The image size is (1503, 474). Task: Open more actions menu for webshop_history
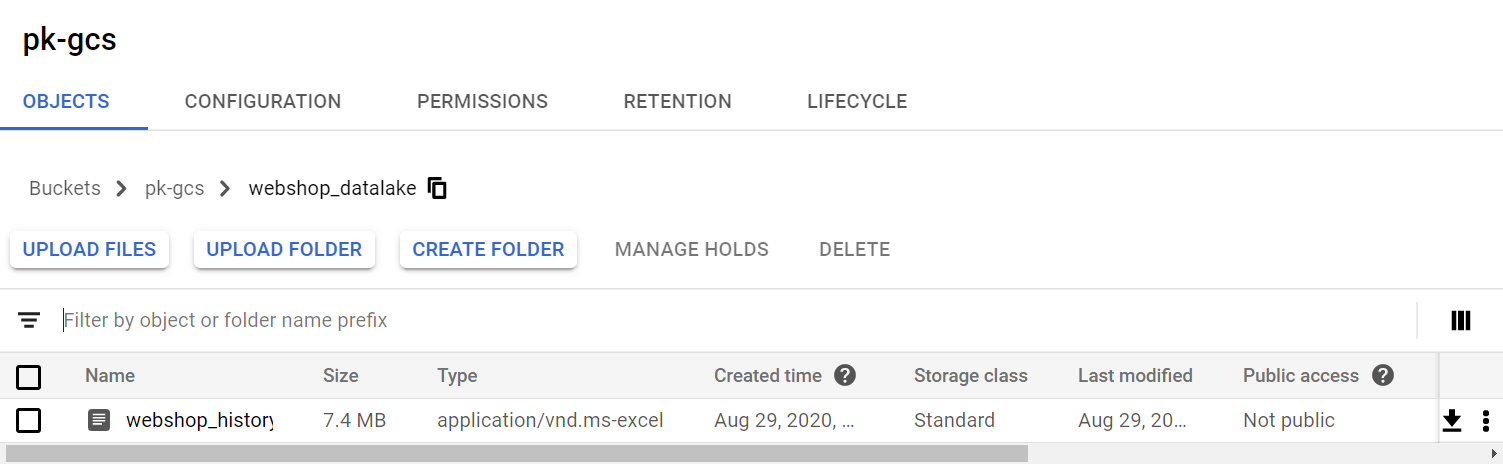1486,421
